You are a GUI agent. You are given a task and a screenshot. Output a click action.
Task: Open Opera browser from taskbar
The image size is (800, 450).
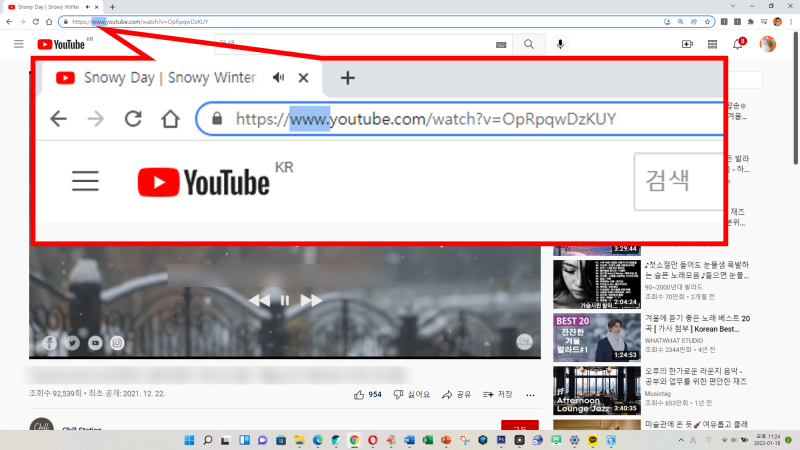[372, 440]
